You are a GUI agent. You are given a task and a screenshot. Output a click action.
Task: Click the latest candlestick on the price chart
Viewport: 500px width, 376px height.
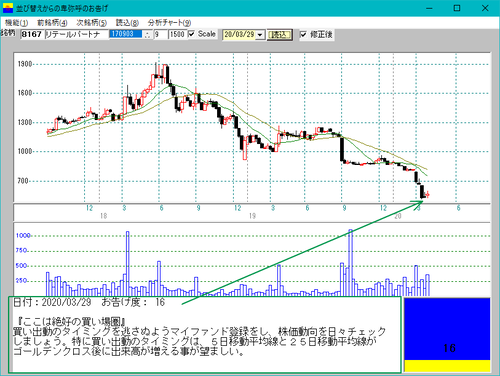coord(427,194)
